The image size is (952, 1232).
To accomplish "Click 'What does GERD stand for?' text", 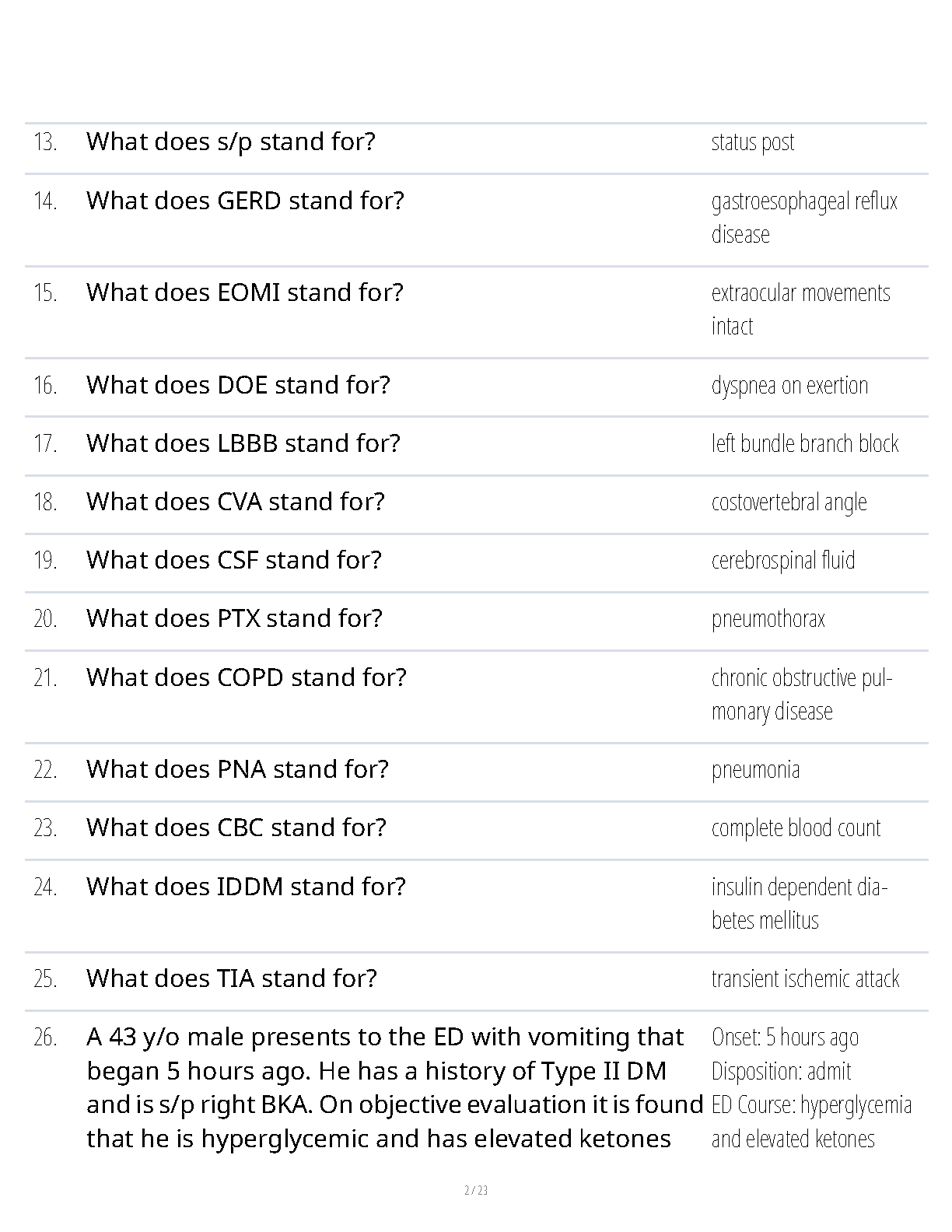I will [246, 201].
